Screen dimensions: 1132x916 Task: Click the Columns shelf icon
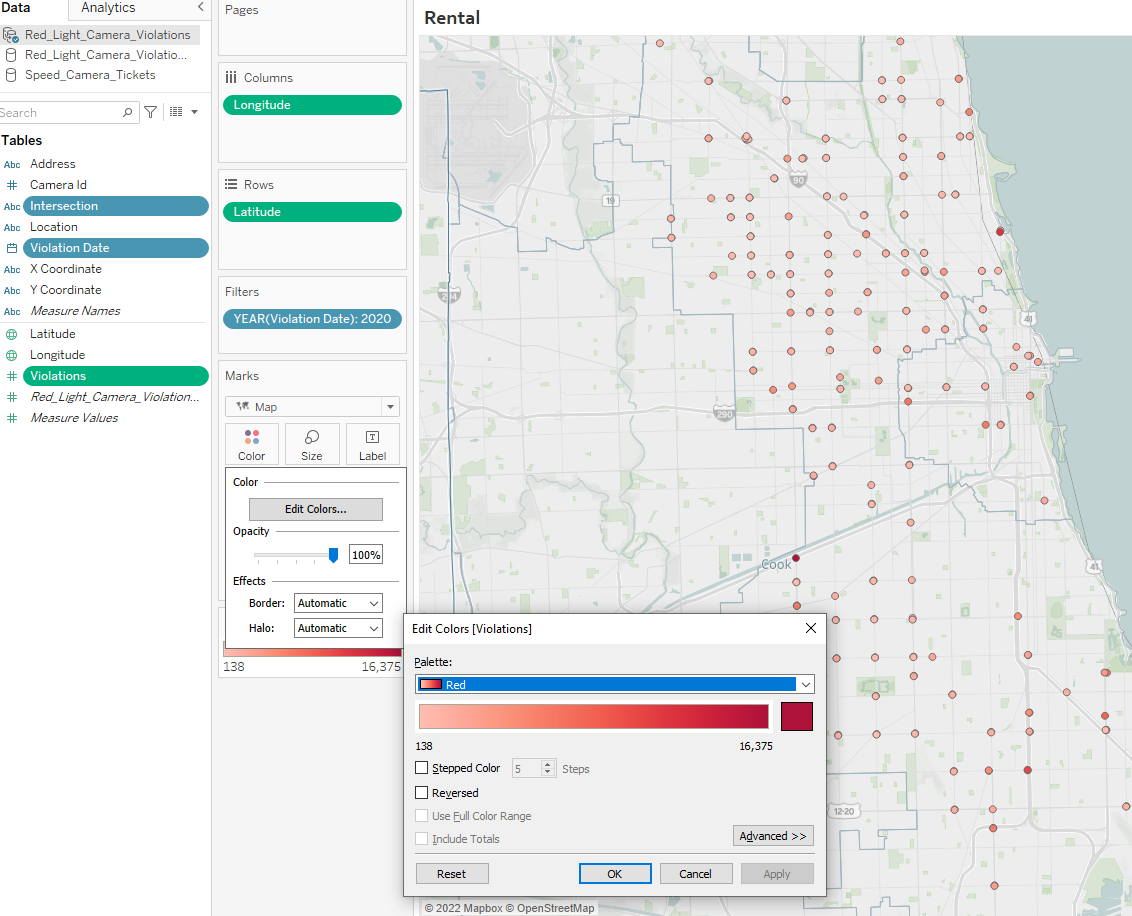click(231, 77)
